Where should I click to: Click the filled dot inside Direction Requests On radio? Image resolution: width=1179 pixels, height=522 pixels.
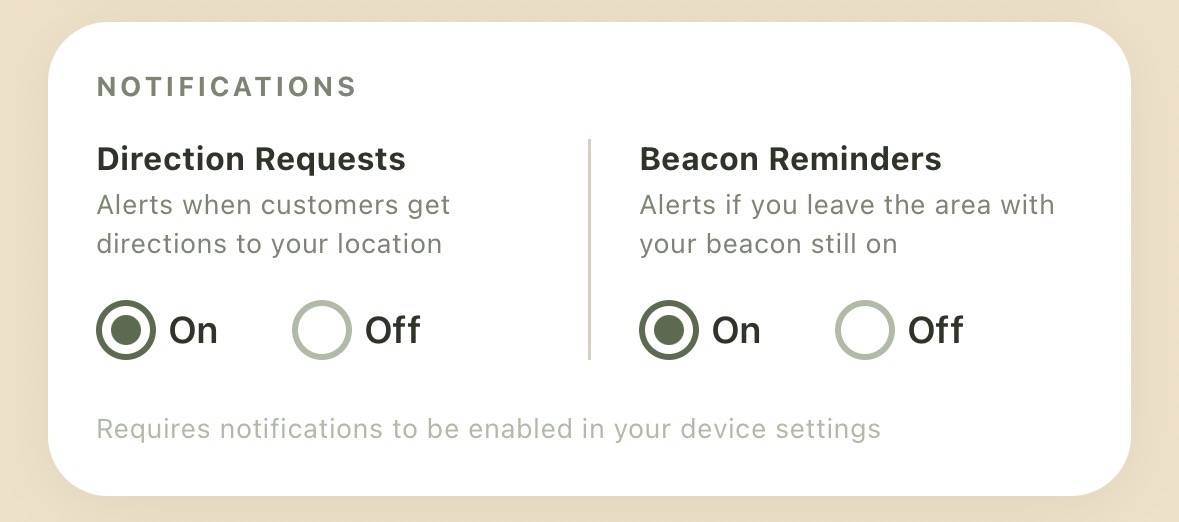(126, 329)
